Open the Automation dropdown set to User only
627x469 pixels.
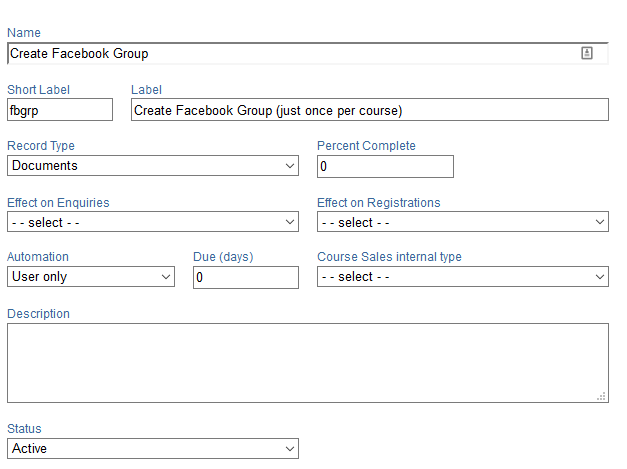pos(91,277)
